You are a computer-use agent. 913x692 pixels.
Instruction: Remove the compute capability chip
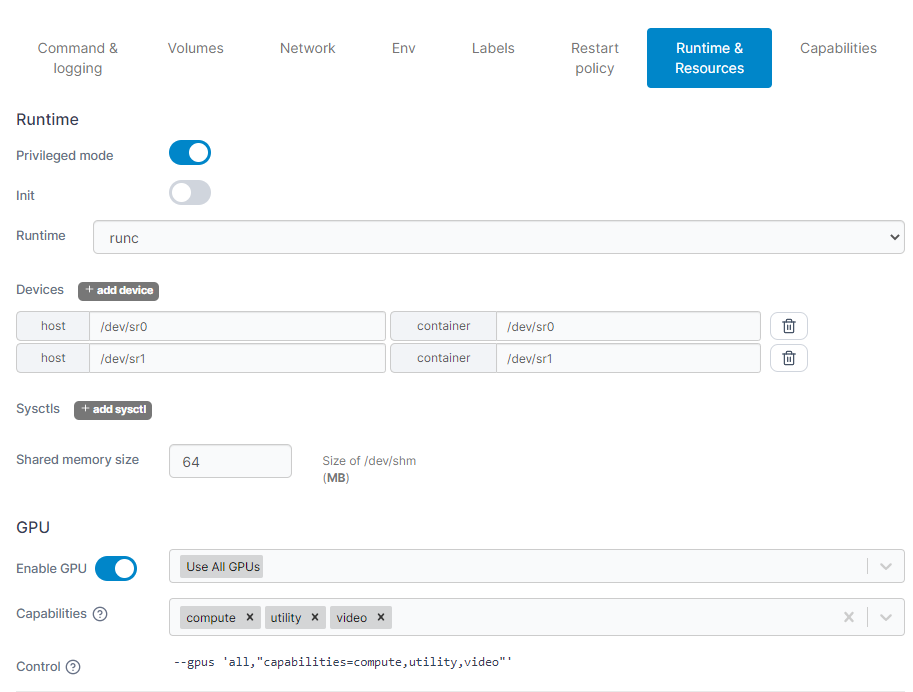[x=250, y=617]
